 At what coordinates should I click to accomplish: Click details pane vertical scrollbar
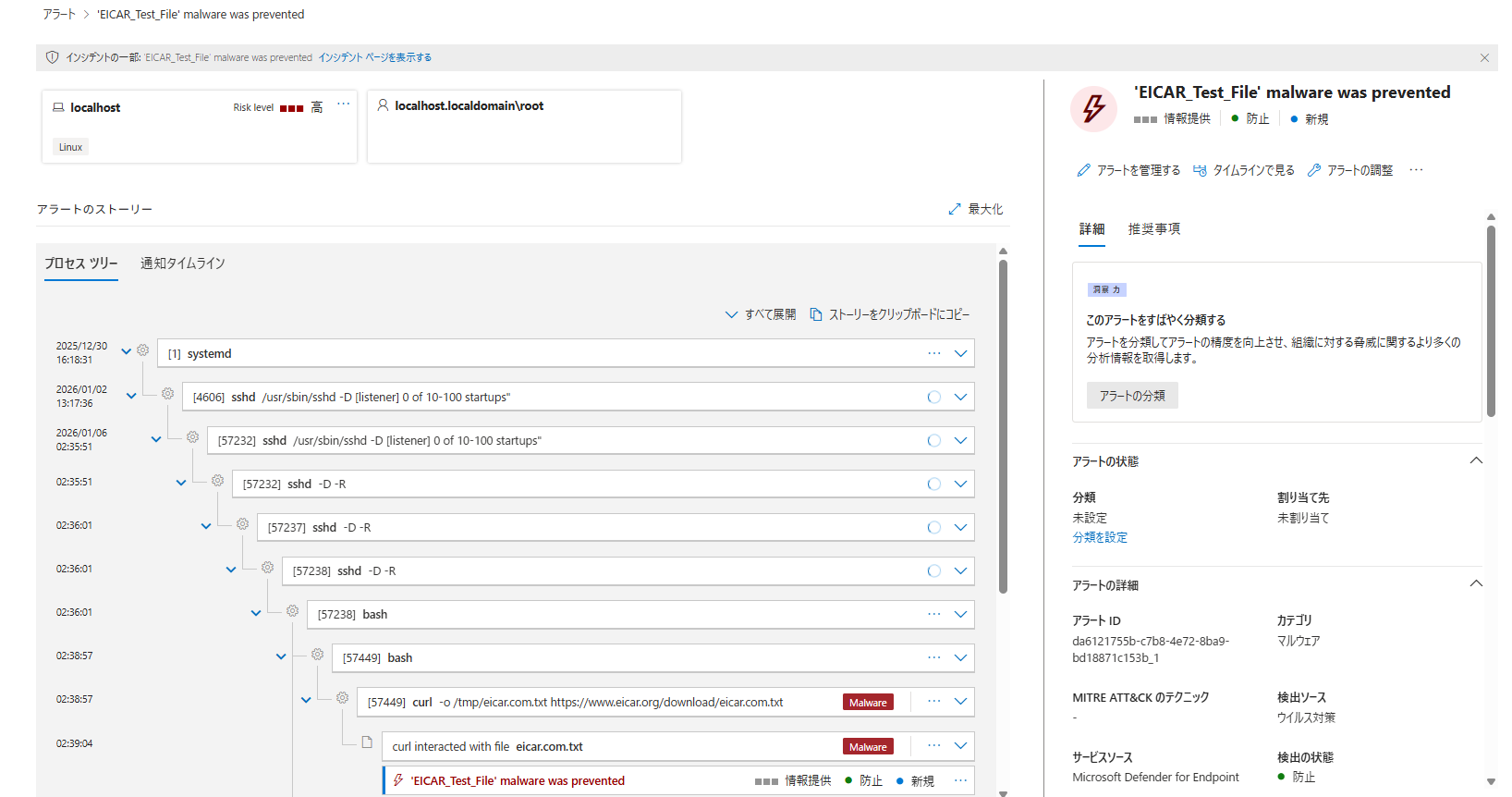[1491, 321]
